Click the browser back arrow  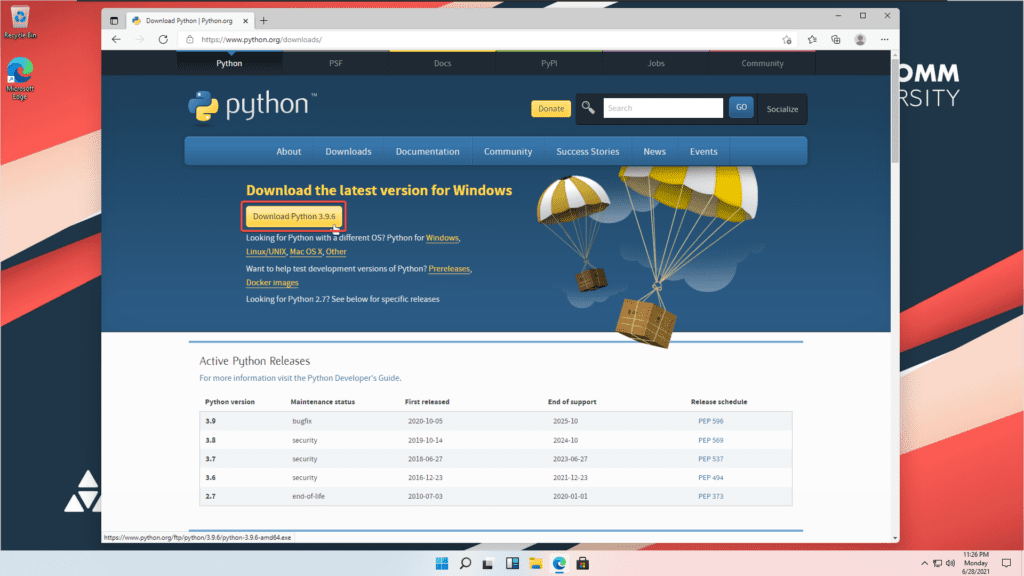pyautogui.click(x=116, y=40)
